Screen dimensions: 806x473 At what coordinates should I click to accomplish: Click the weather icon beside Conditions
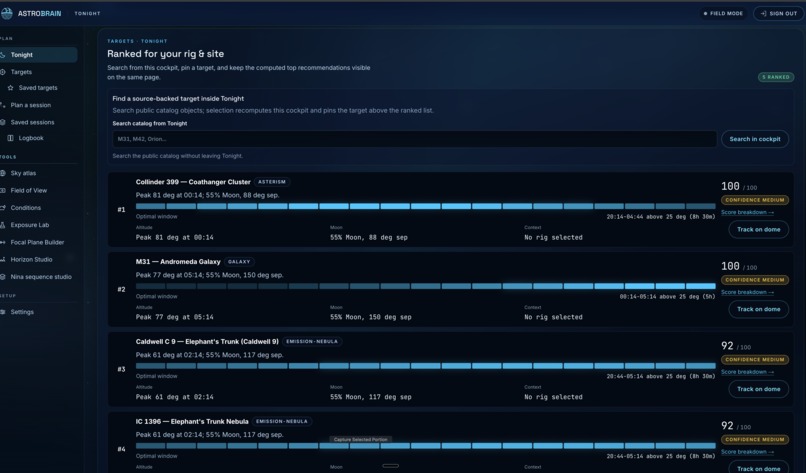click(3, 208)
